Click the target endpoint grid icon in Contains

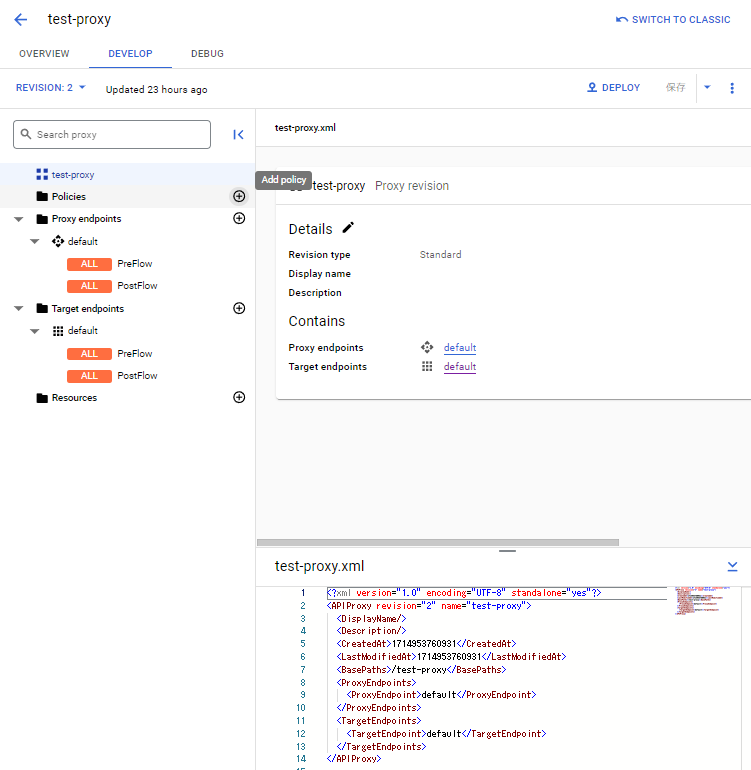(x=427, y=366)
